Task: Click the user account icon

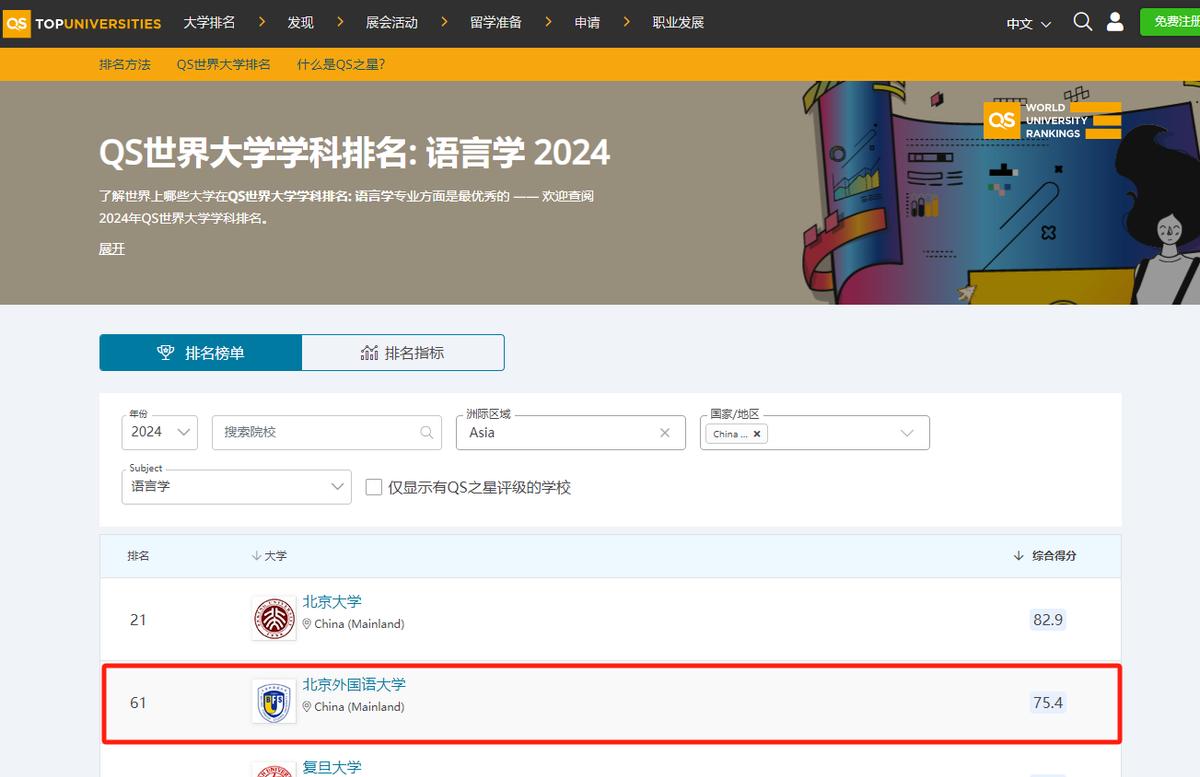Action: coord(1114,21)
